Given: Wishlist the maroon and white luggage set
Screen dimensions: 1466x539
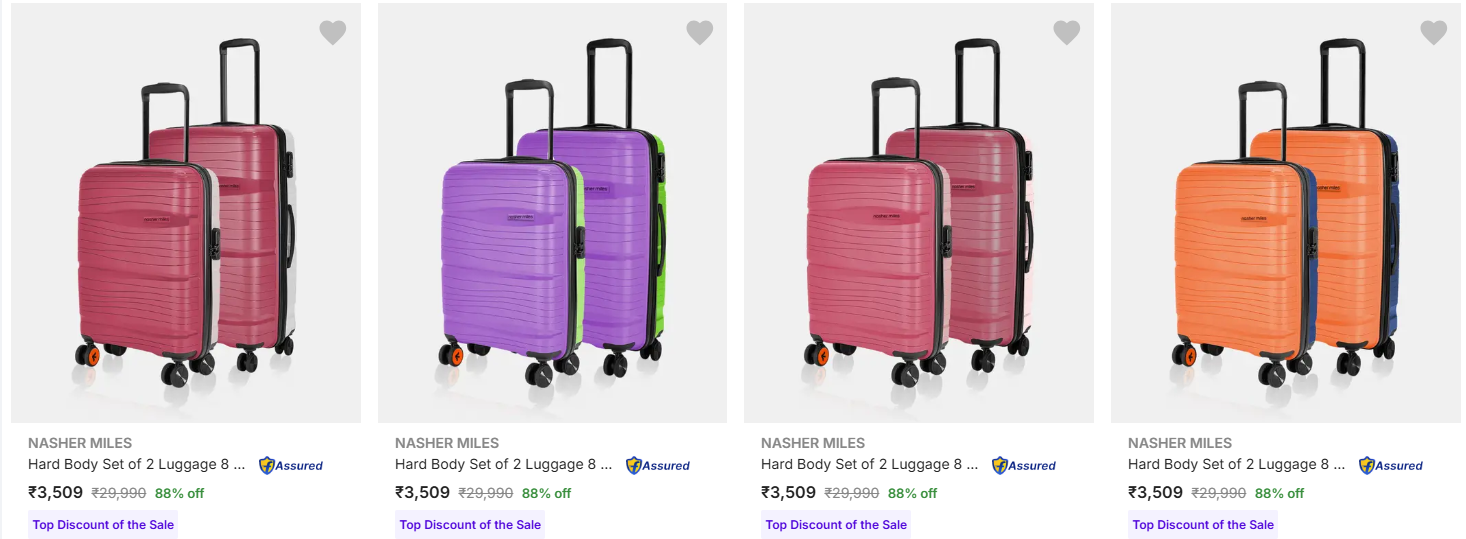Looking at the screenshot, I should (x=333, y=33).
